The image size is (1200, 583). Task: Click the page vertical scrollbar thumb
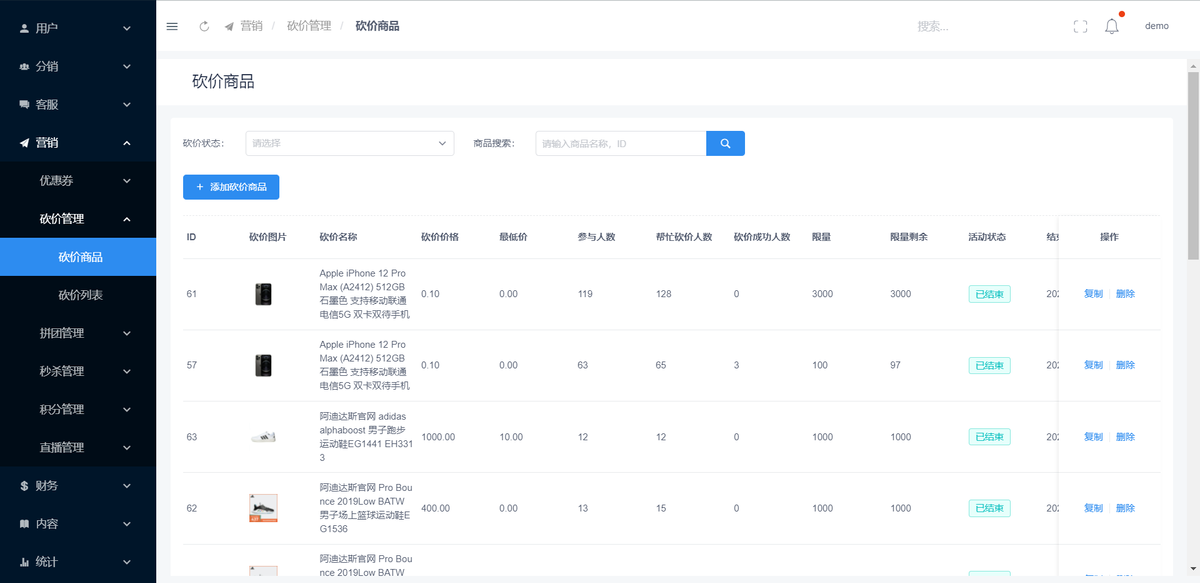coord(1193,166)
